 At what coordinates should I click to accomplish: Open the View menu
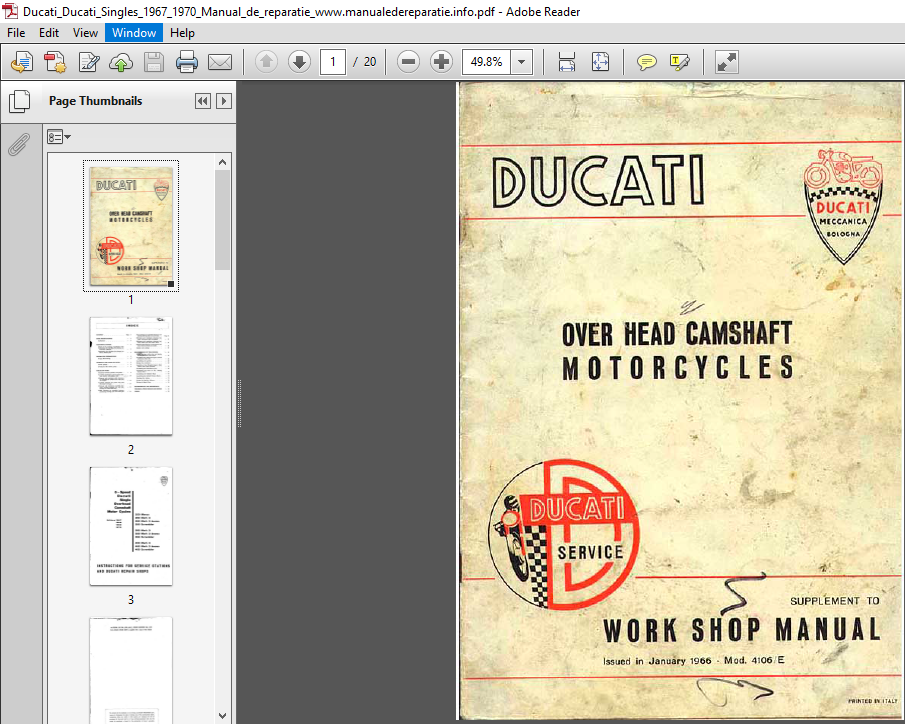85,33
